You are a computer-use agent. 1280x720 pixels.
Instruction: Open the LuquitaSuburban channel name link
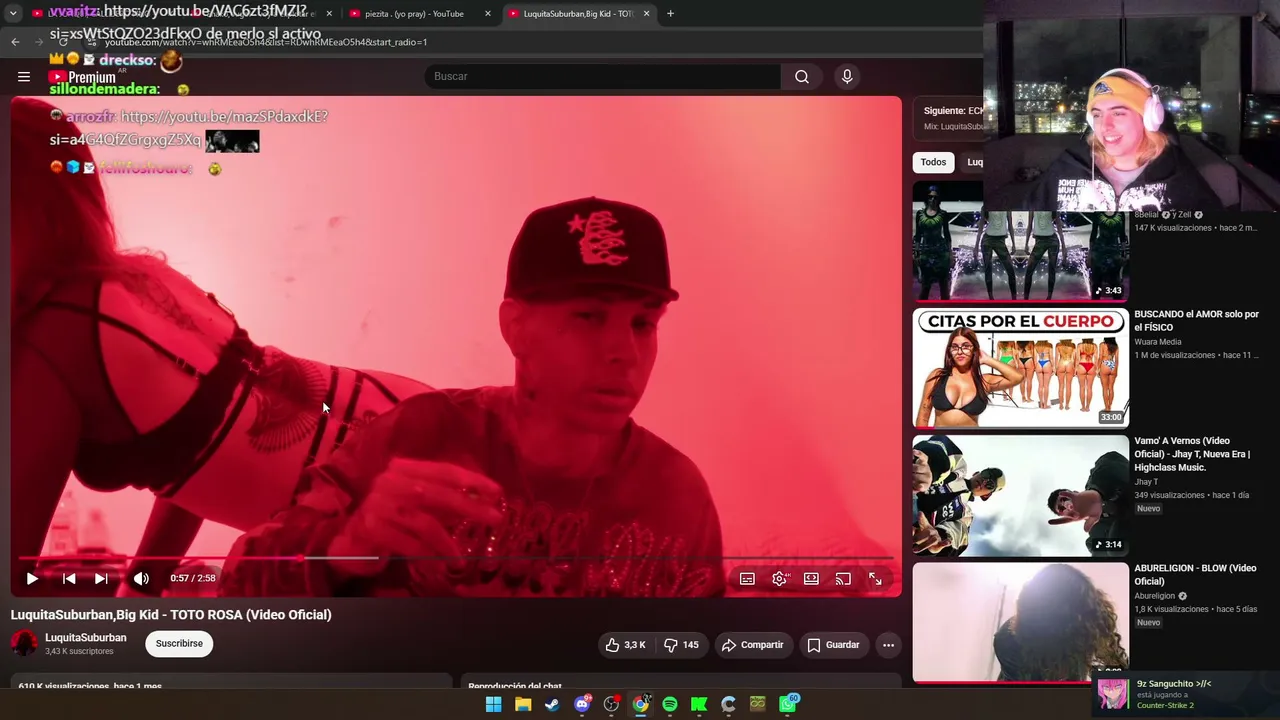click(86, 638)
